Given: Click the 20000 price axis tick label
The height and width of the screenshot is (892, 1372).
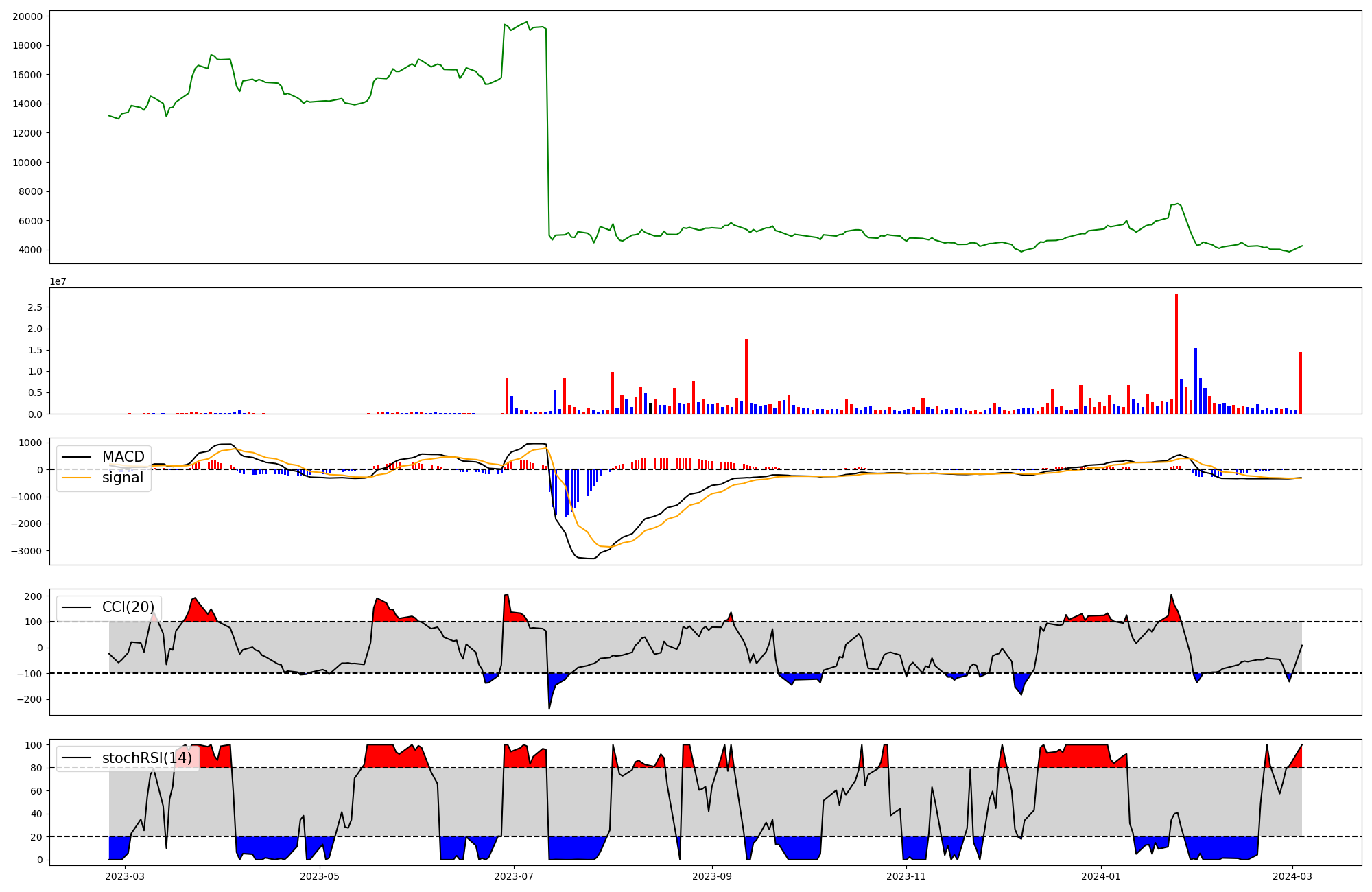Looking at the screenshot, I should pyautogui.click(x=27, y=16).
